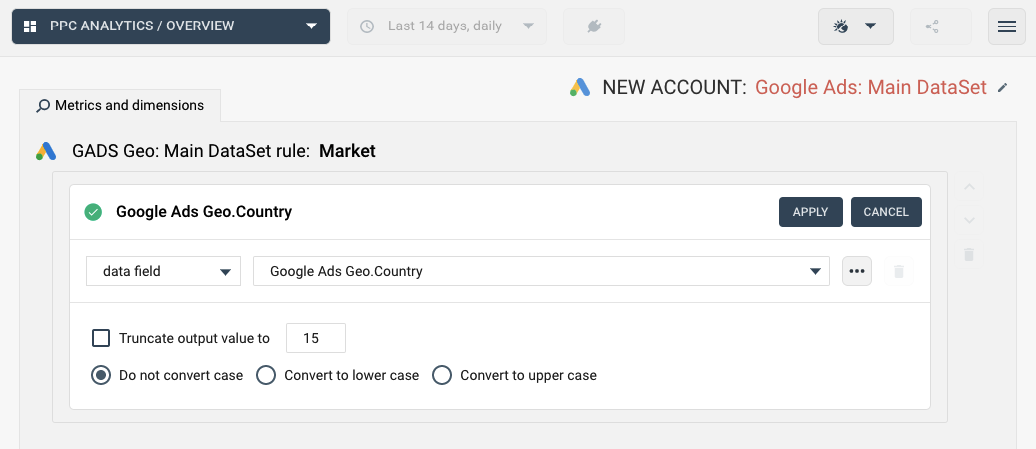
Task: Click the truncate length field showing 15
Action: [x=316, y=338]
